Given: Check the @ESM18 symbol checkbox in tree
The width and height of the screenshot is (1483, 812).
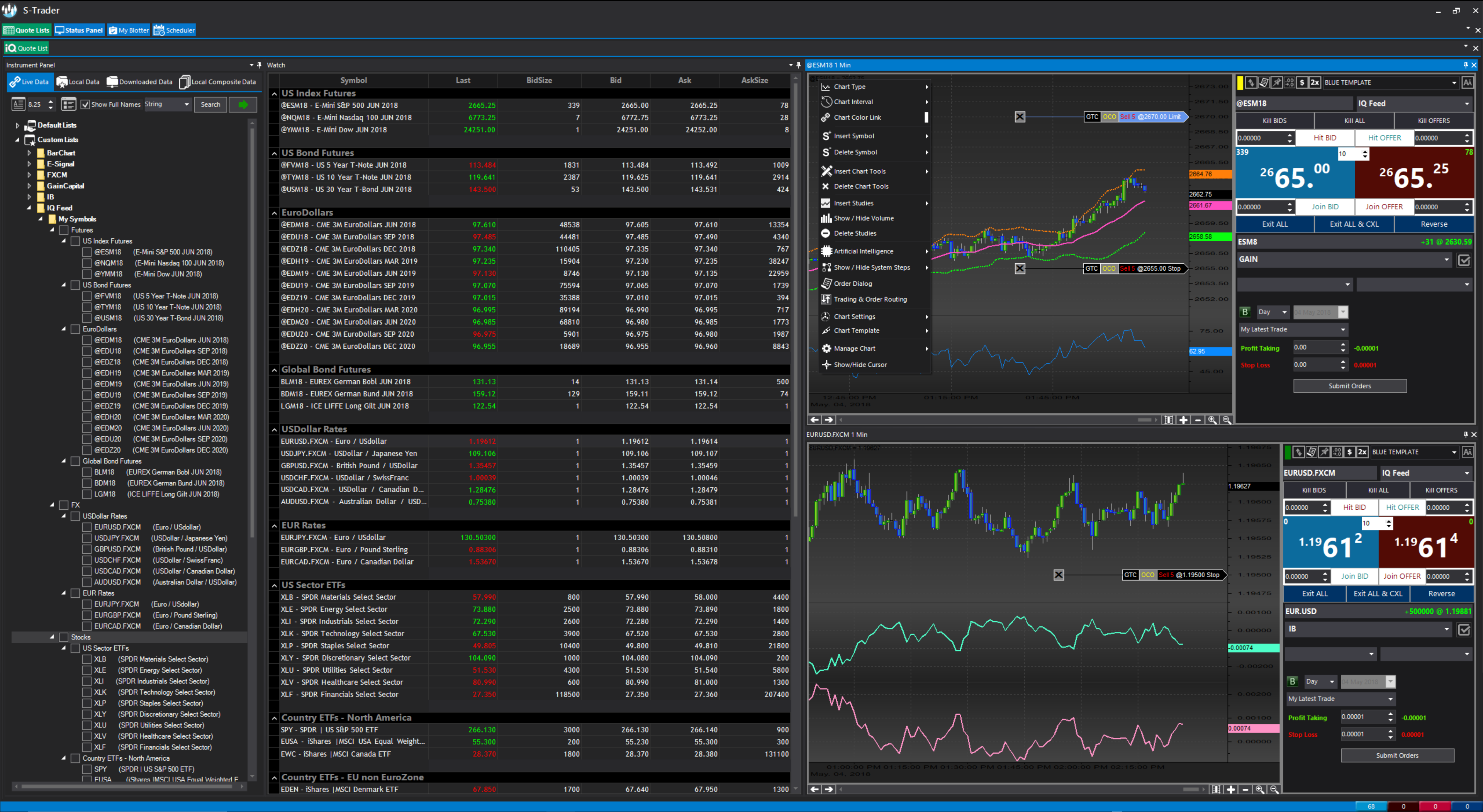Looking at the screenshot, I should 87,252.
